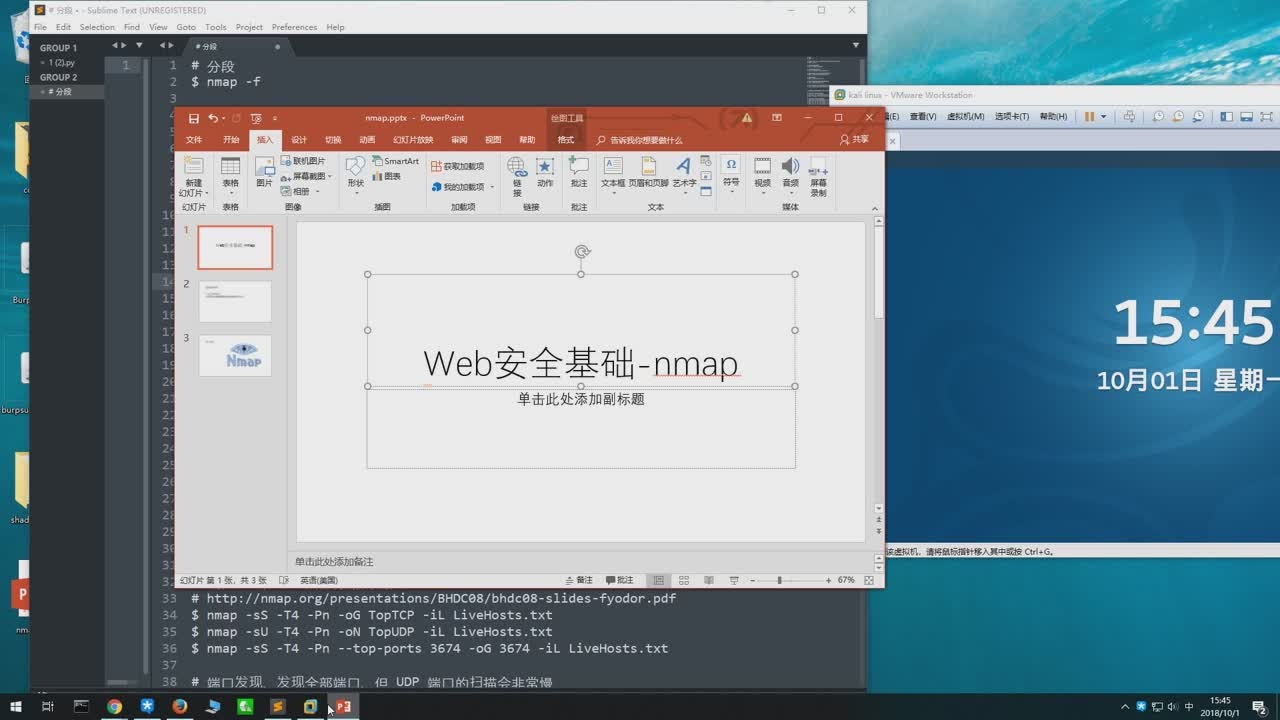Screen dimensions: 1280x720
Task: Open '1 (2).py' file in Sublime sidebar
Action: click(62, 62)
